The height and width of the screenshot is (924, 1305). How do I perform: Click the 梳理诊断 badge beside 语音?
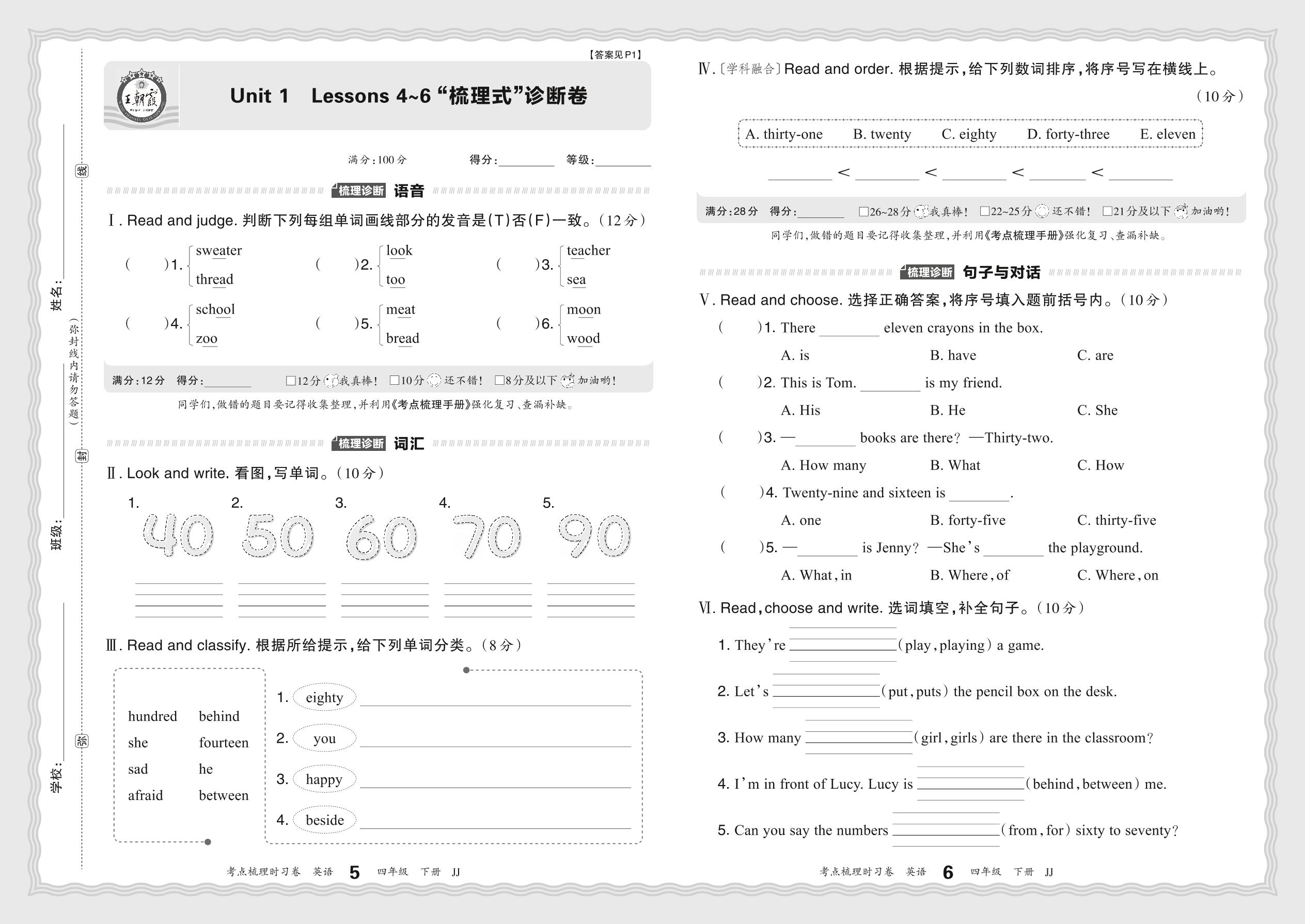[359, 191]
